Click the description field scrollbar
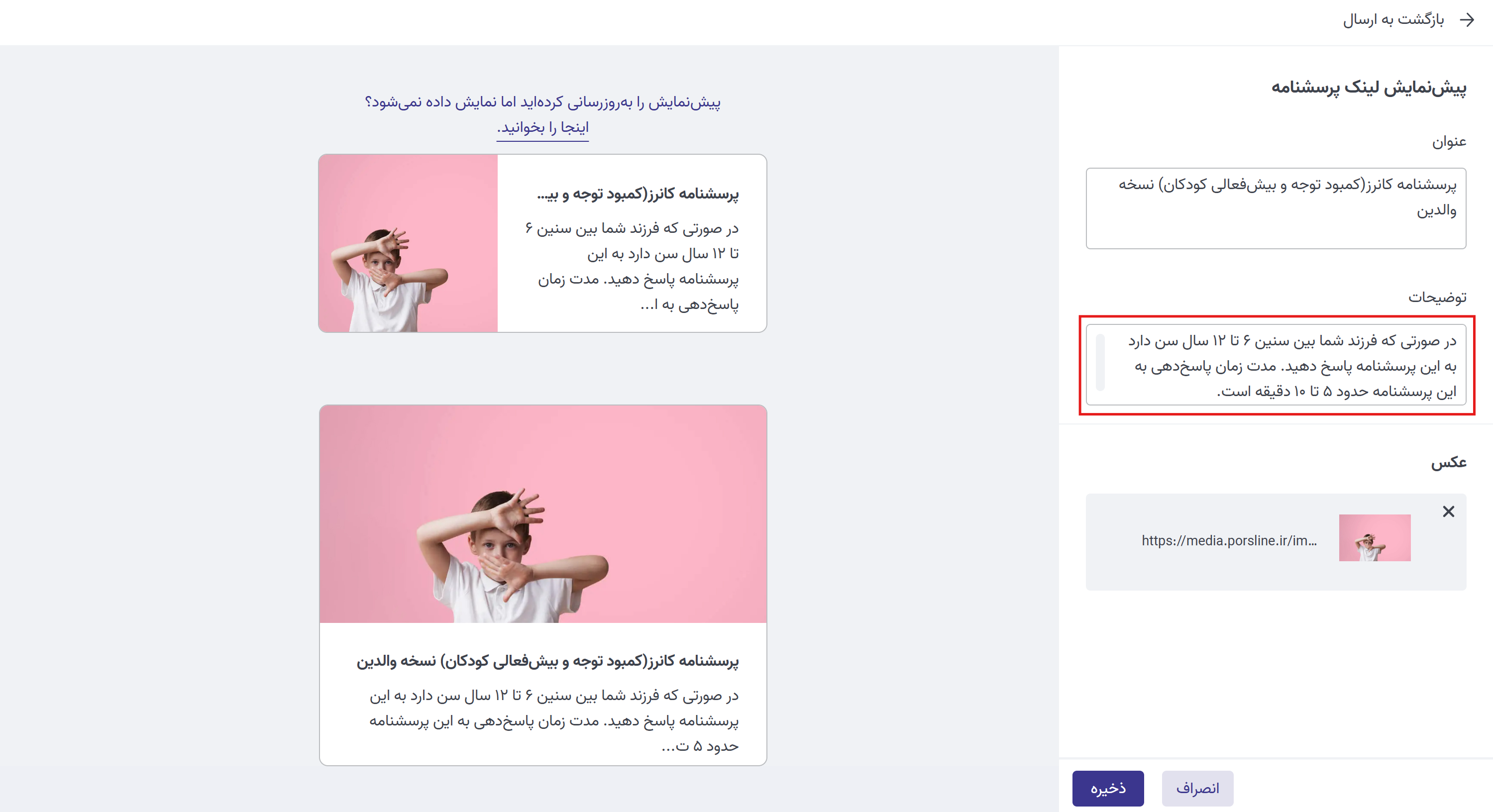Image resolution: width=1493 pixels, height=812 pixels. pos(1100,362)
